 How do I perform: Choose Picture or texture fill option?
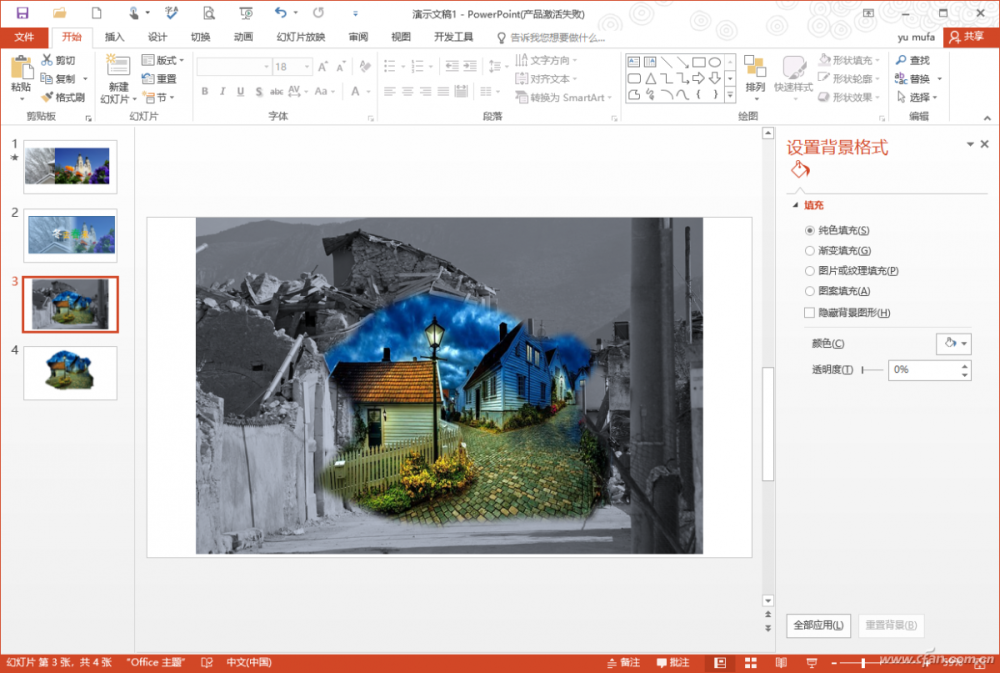point(810,271)
